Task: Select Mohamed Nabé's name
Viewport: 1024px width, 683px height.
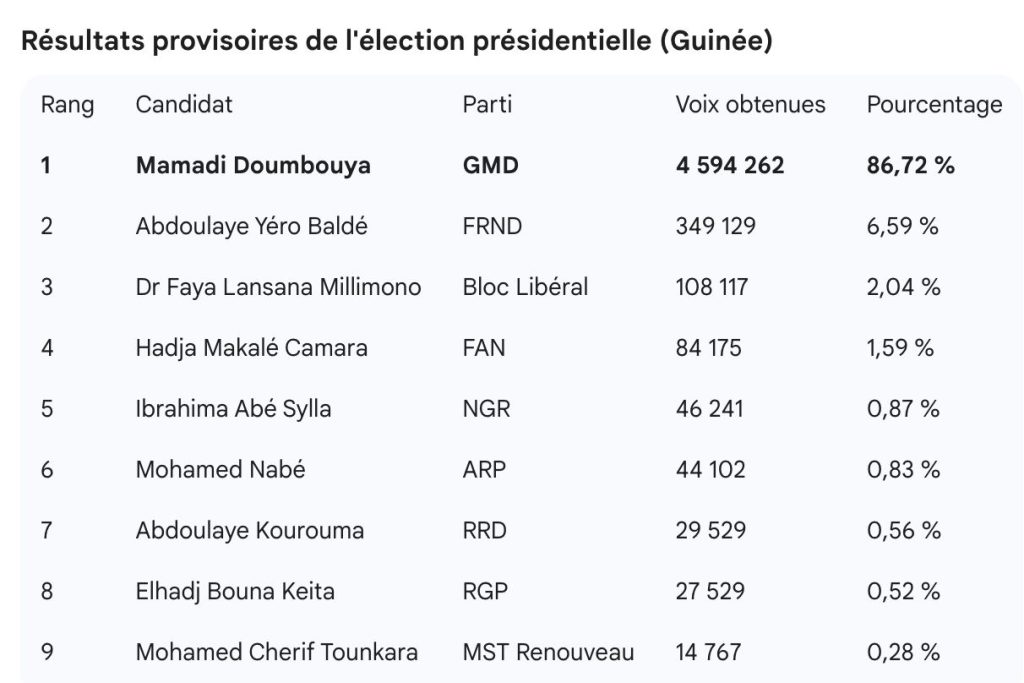Action: click(x=221, y=470)
